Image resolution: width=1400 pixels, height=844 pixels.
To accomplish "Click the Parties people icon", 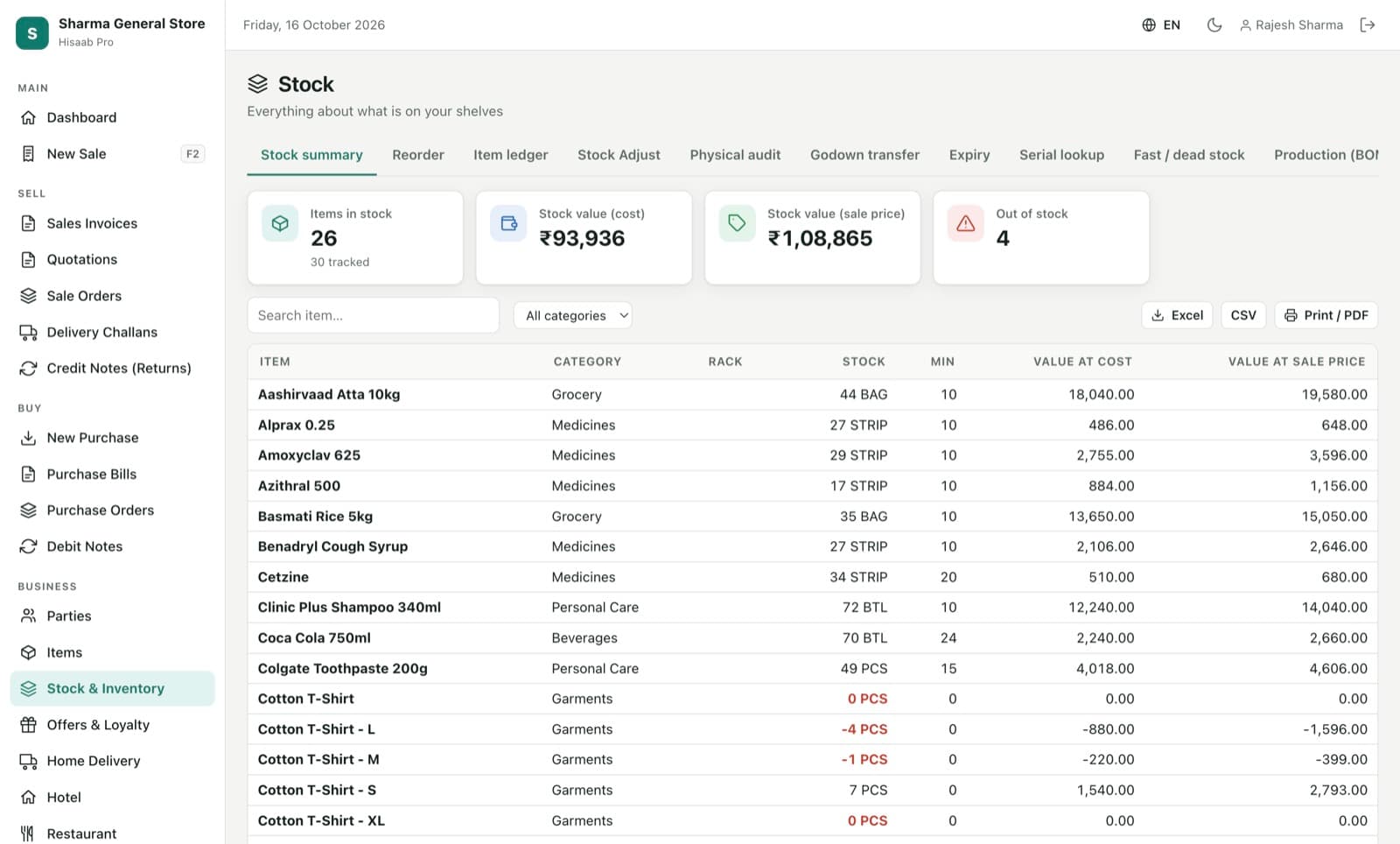I will click(29, 616).
